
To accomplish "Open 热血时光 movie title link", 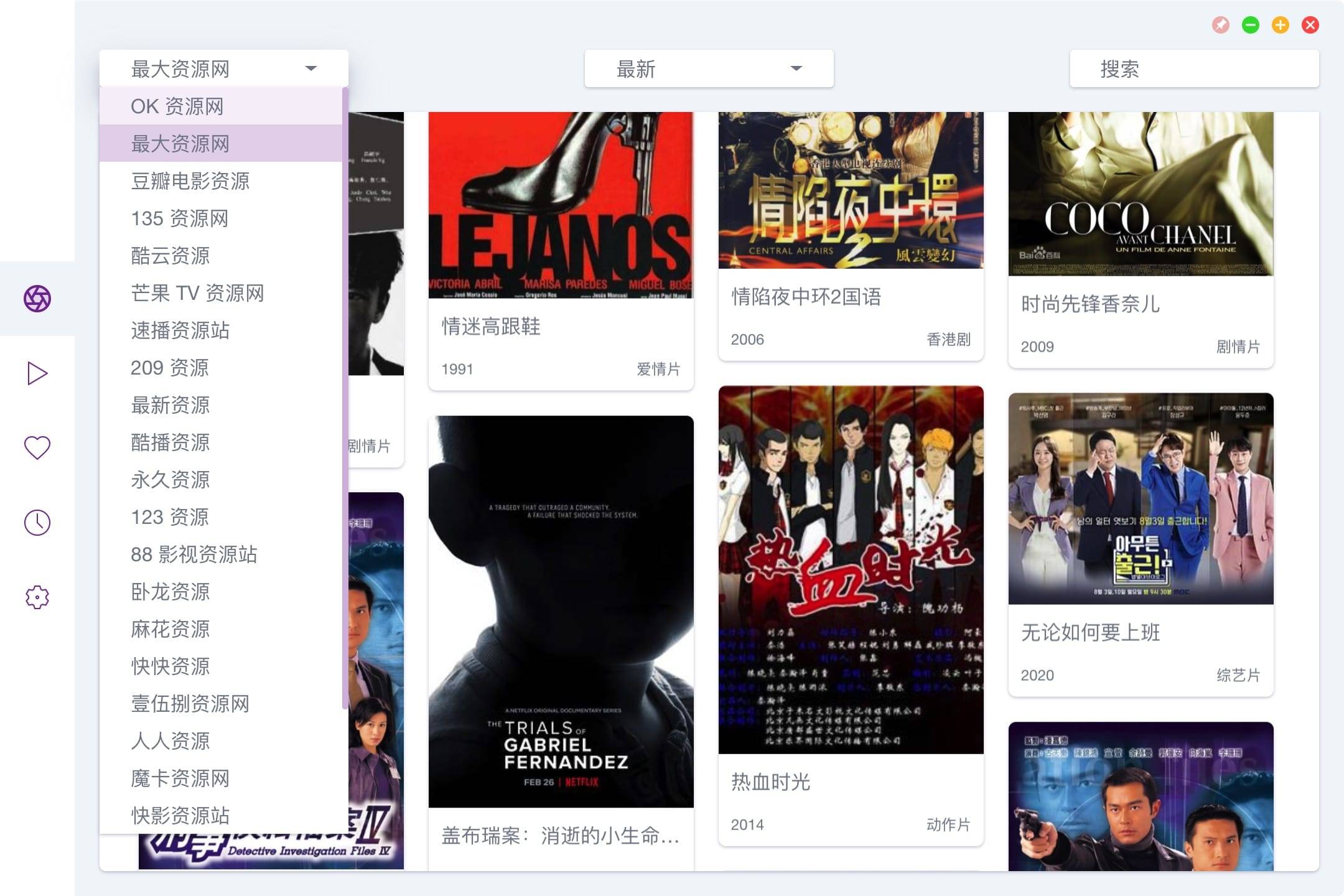I will pos(770,782).
